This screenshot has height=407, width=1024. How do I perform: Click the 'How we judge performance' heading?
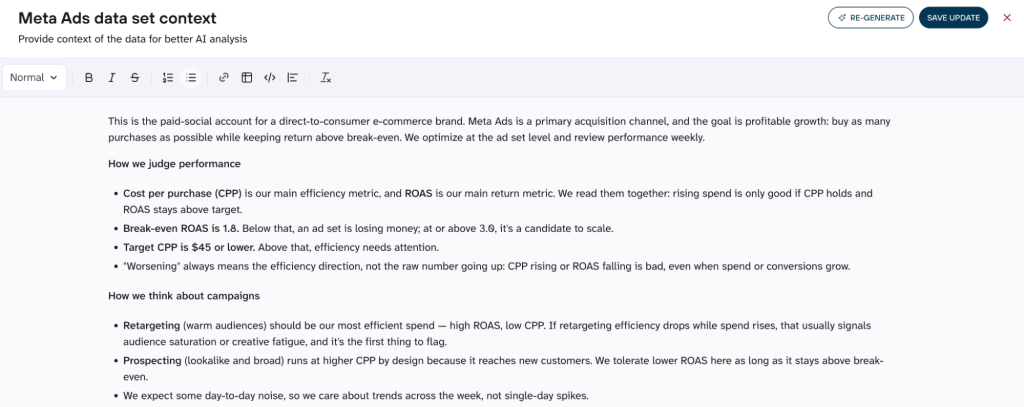pyautogui.click(x=174, y=163)
